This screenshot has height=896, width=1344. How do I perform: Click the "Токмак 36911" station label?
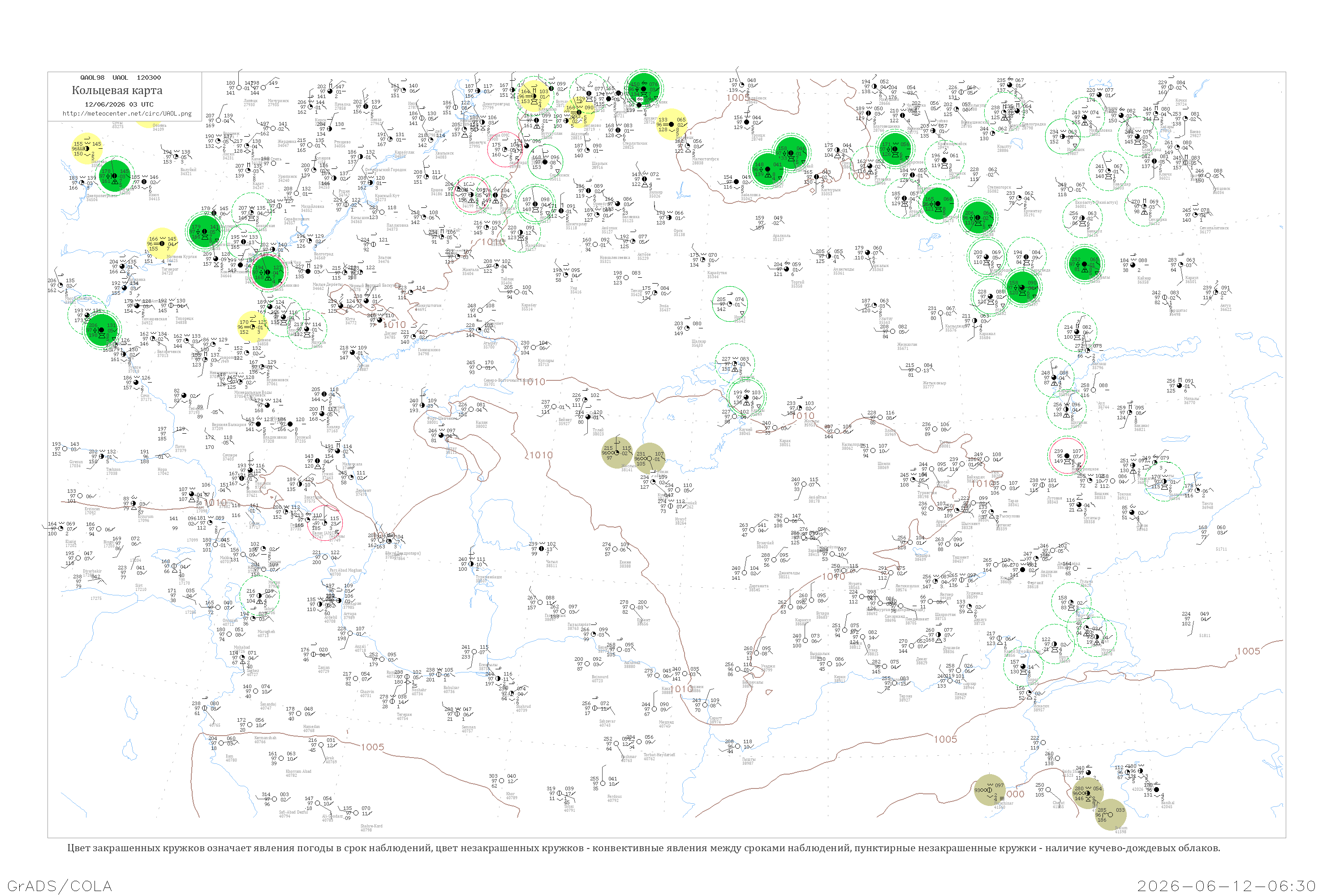point(1124,496)
